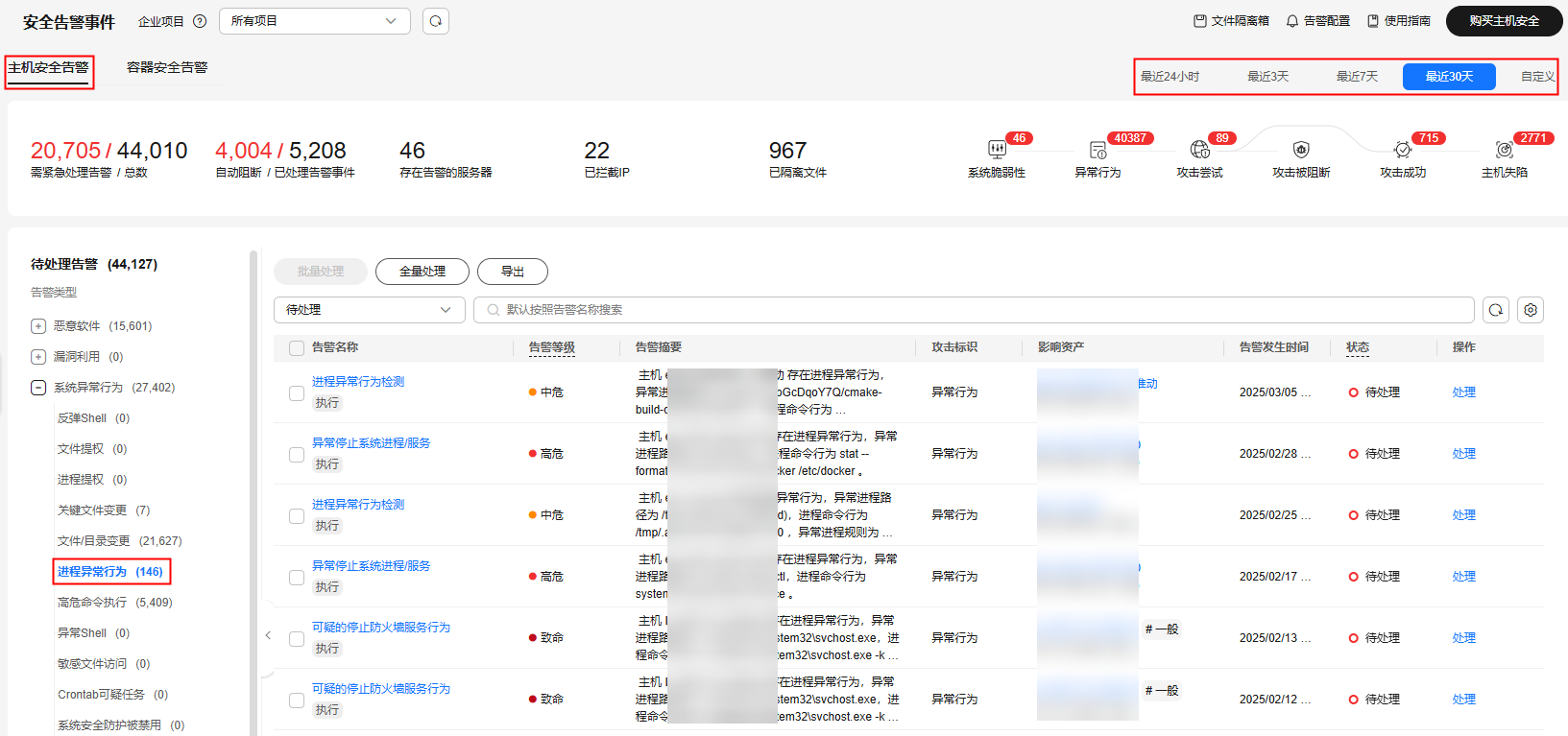Click the 全量处理 button

(x=422, y=272)
